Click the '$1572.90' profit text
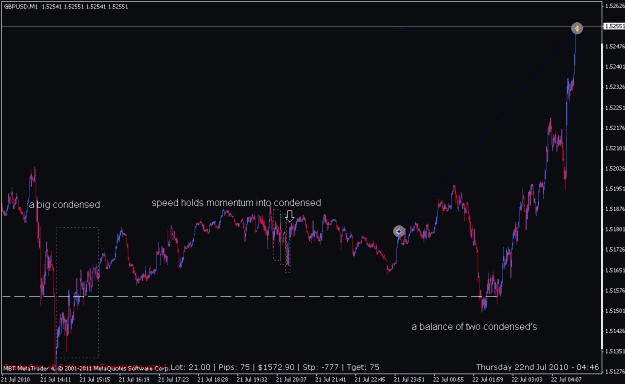 [x=276, y=367]
